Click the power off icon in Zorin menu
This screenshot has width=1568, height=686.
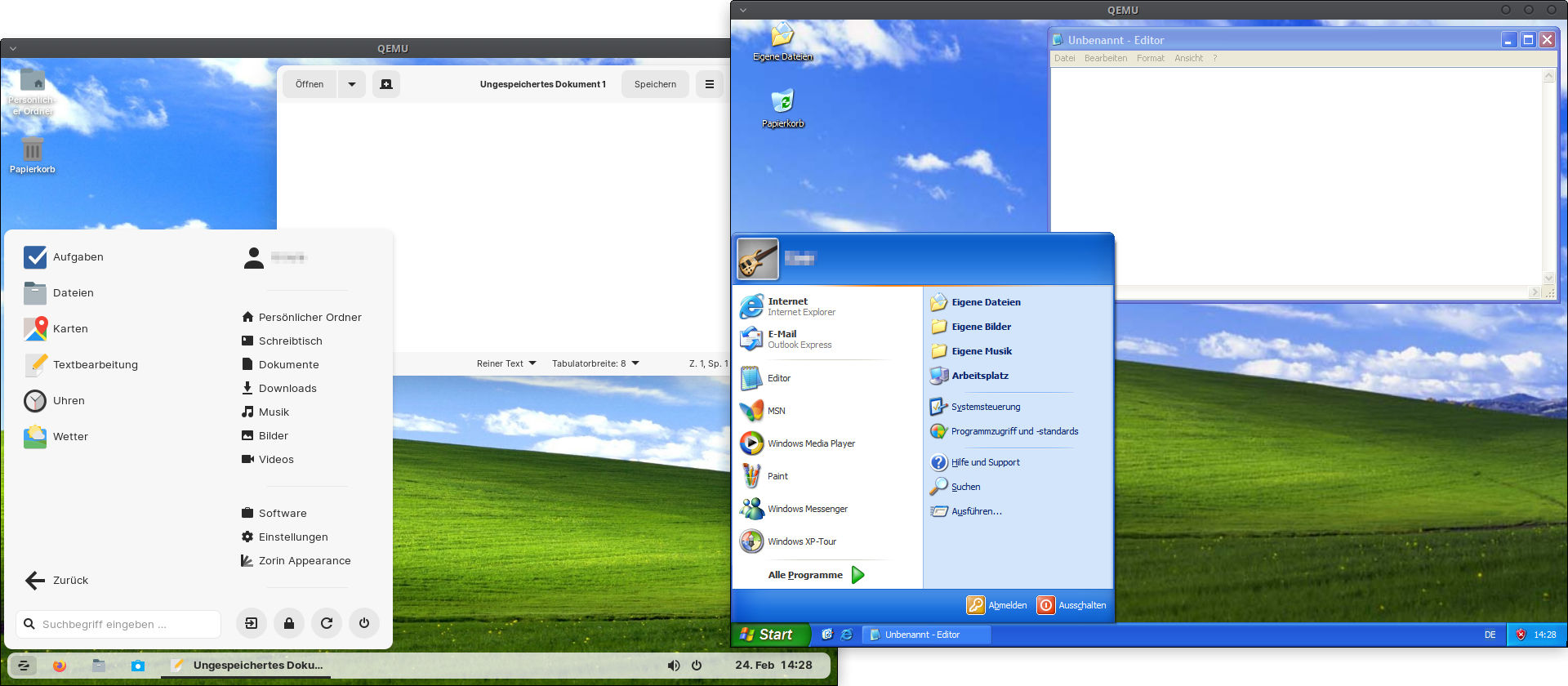click(x=364, y=623)
